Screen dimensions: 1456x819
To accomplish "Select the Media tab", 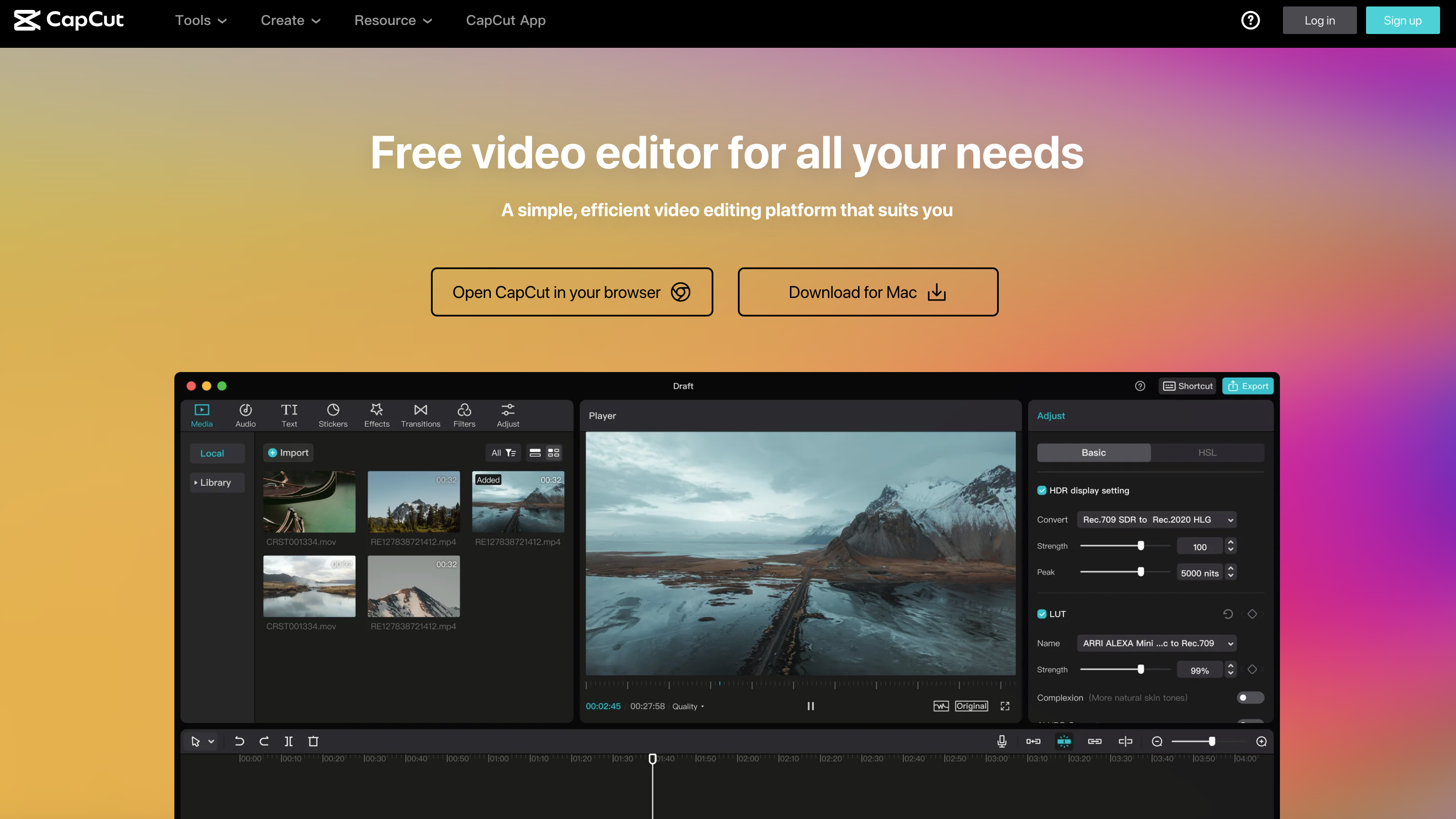I will click(202, 416).
